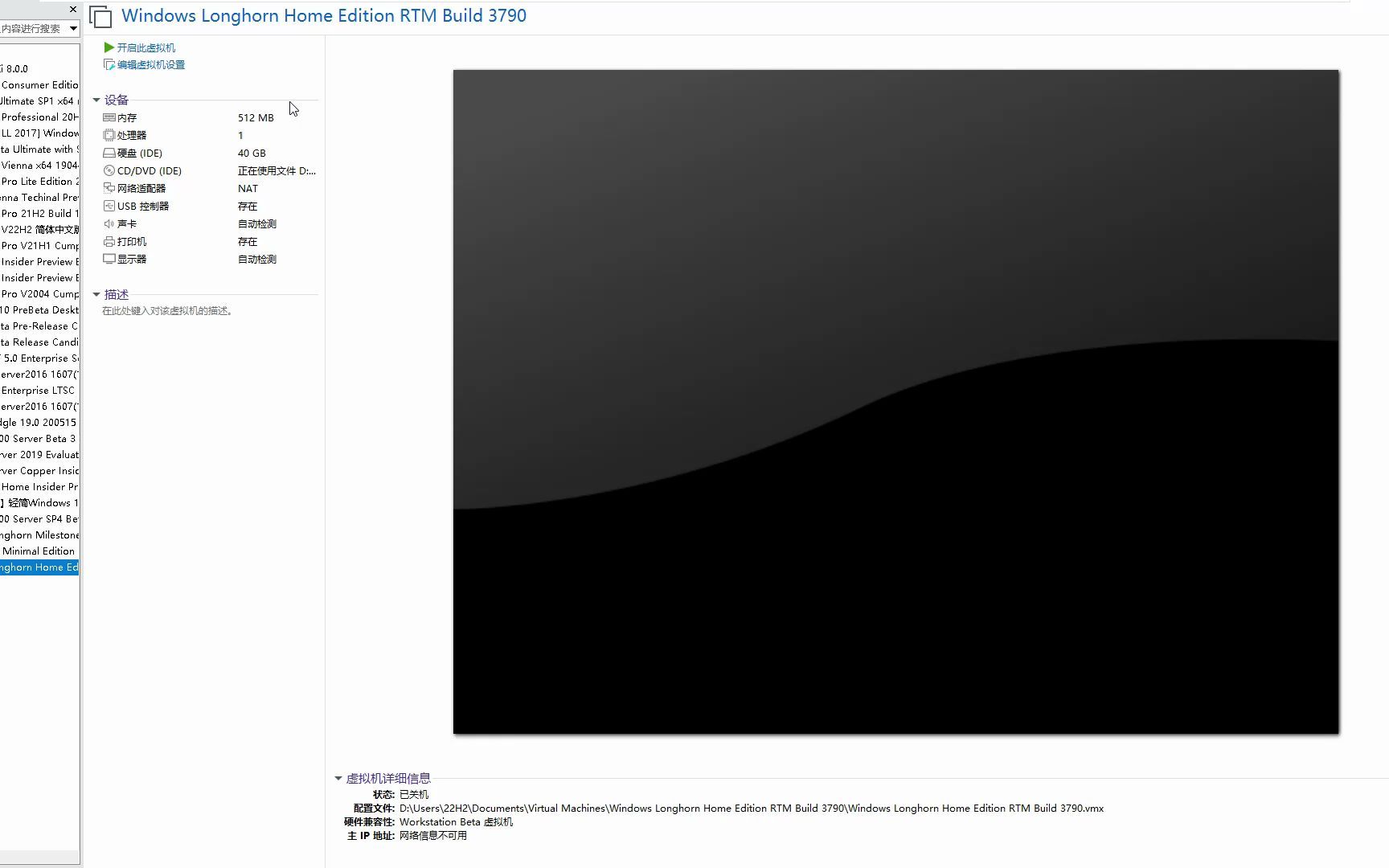1389x868 pixels.
Task: Click 网络适配器 device label
Action: pyautogui.click(x=141, y=188)
